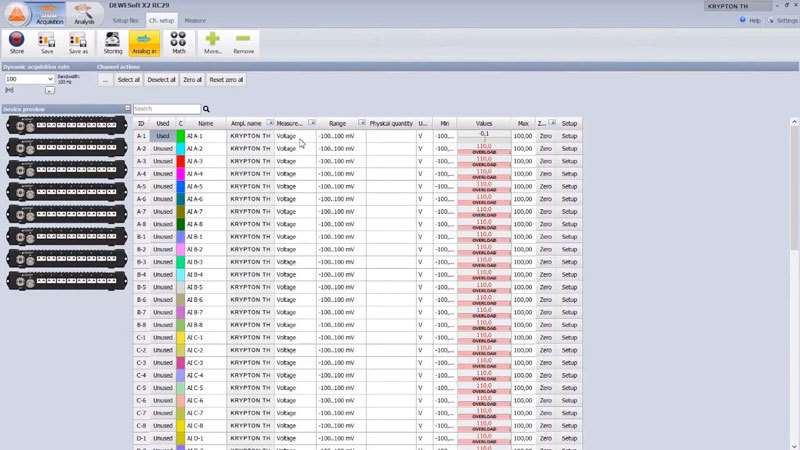Open the Setup files tab
Viewport: 800px width, 450px height.
coord(126,20)
